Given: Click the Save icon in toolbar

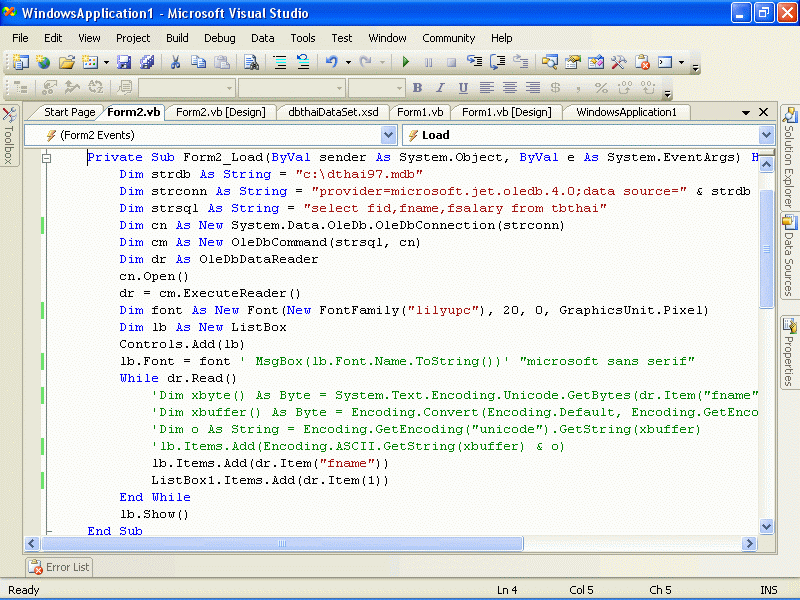Looking at the screenshot, I should click(126, 62).
